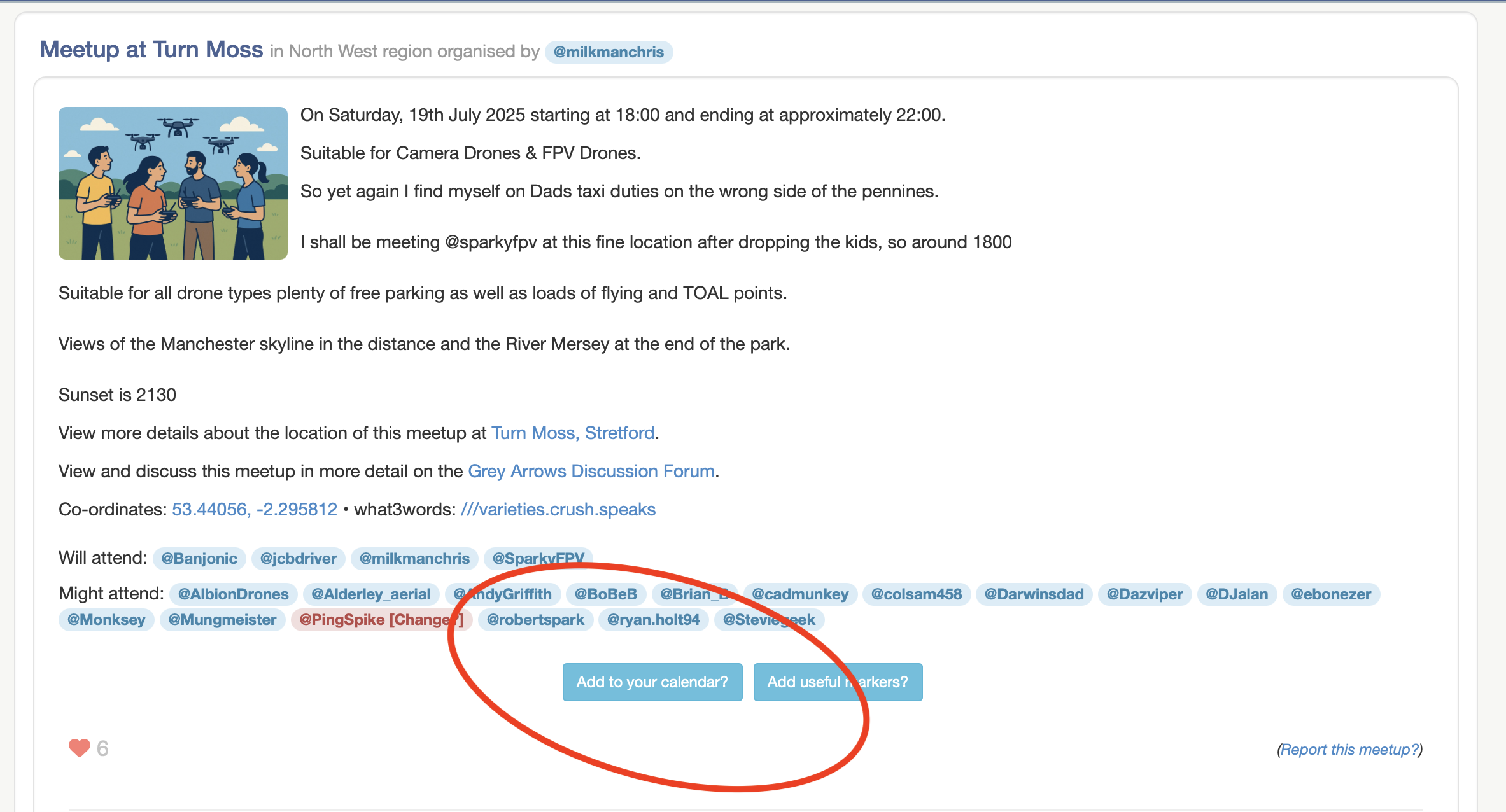This screenshot has width=1506, height=812.
Task: Open the varieties.crush.speaks what3words link
Action: 558,509
